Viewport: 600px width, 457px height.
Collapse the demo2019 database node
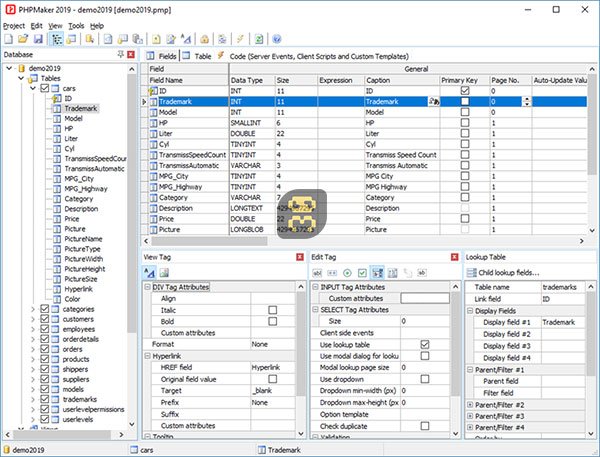[x=9, y=68]
